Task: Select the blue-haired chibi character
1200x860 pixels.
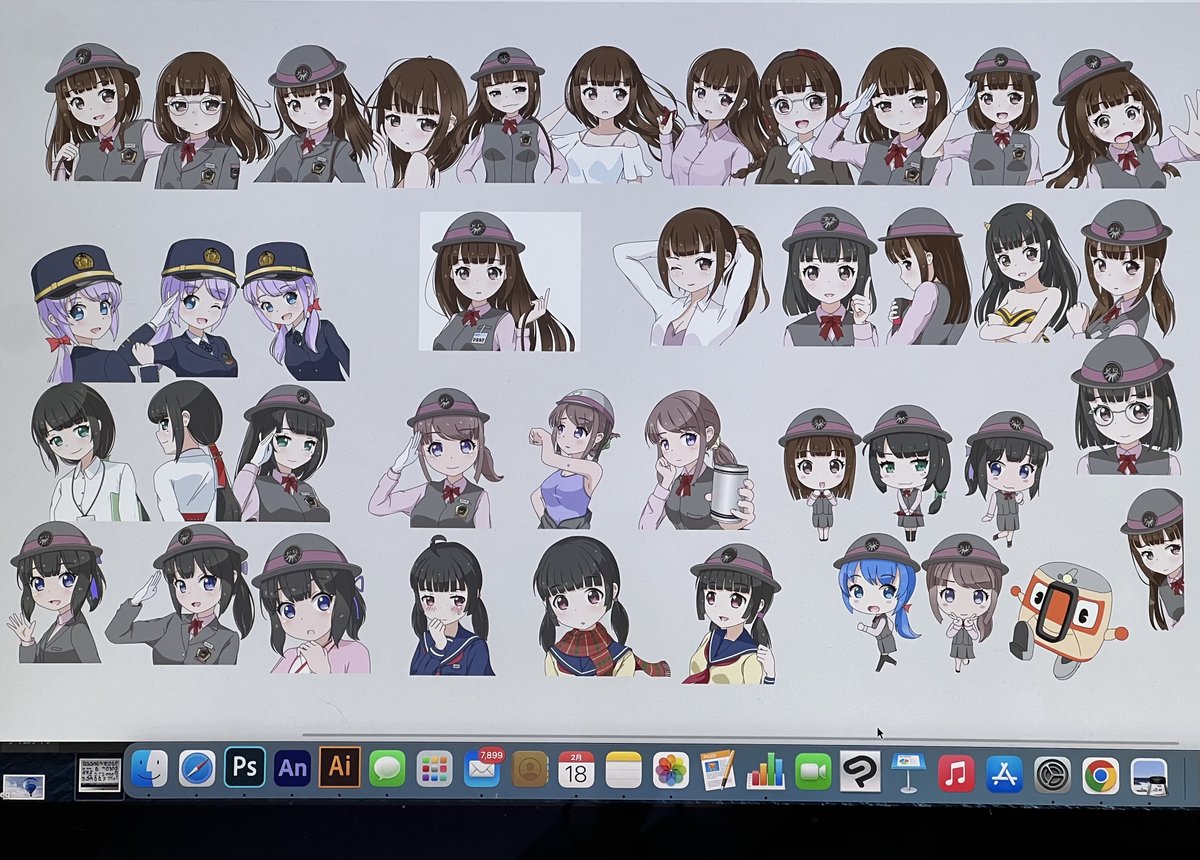Action: 877,600
